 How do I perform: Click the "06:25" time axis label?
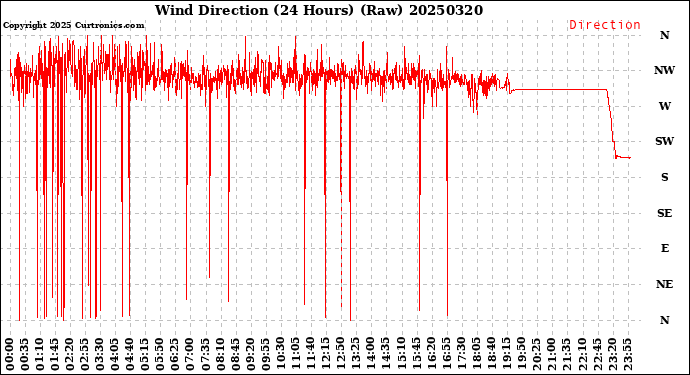[175, 355]
